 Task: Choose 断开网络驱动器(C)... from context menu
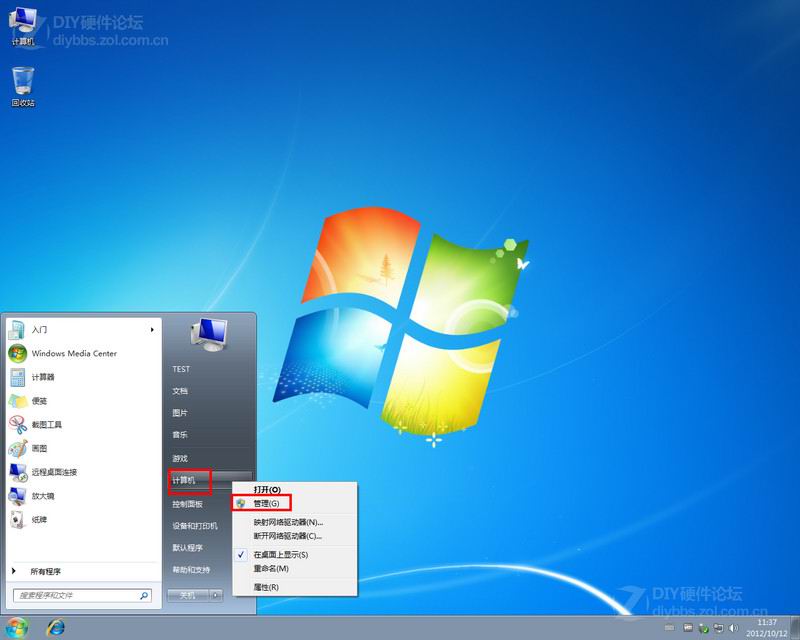(x=294, y=536)
